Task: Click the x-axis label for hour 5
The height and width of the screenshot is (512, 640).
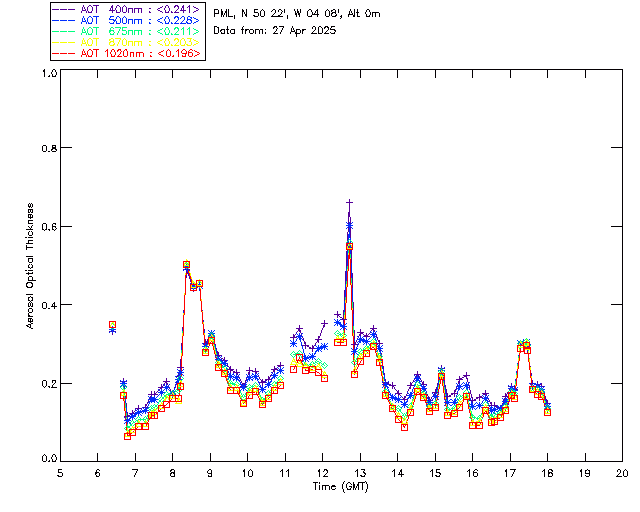Action: pyautogui.click(x=60, y=473)
